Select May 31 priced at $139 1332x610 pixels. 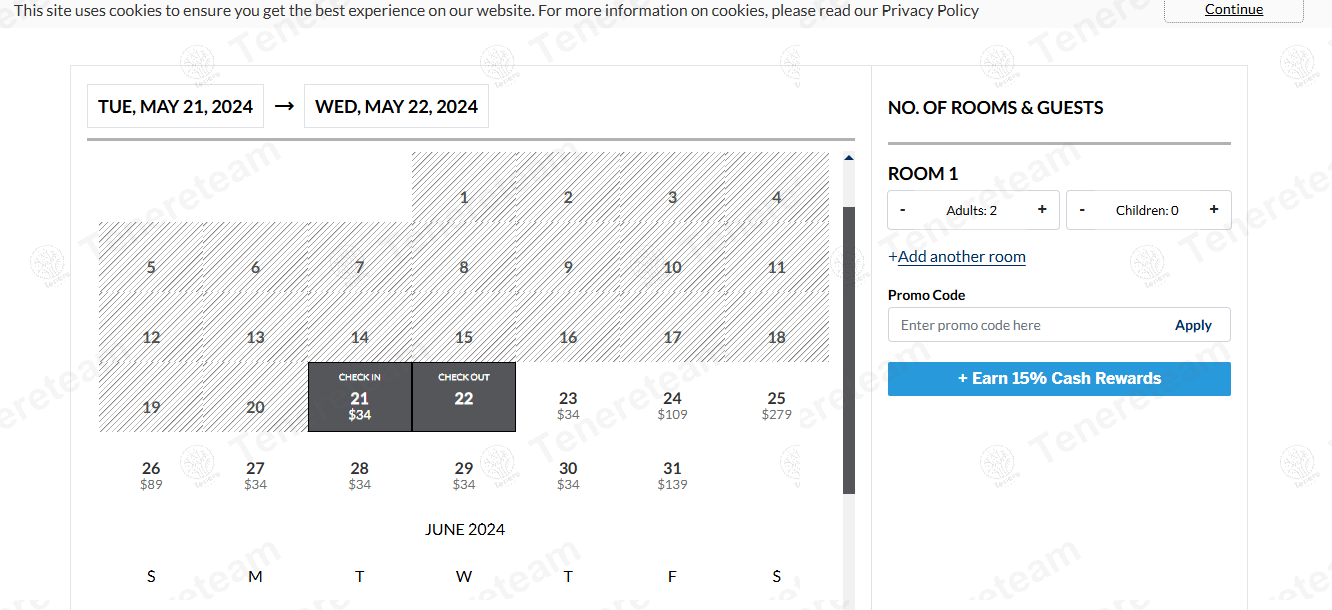[672, 474]
